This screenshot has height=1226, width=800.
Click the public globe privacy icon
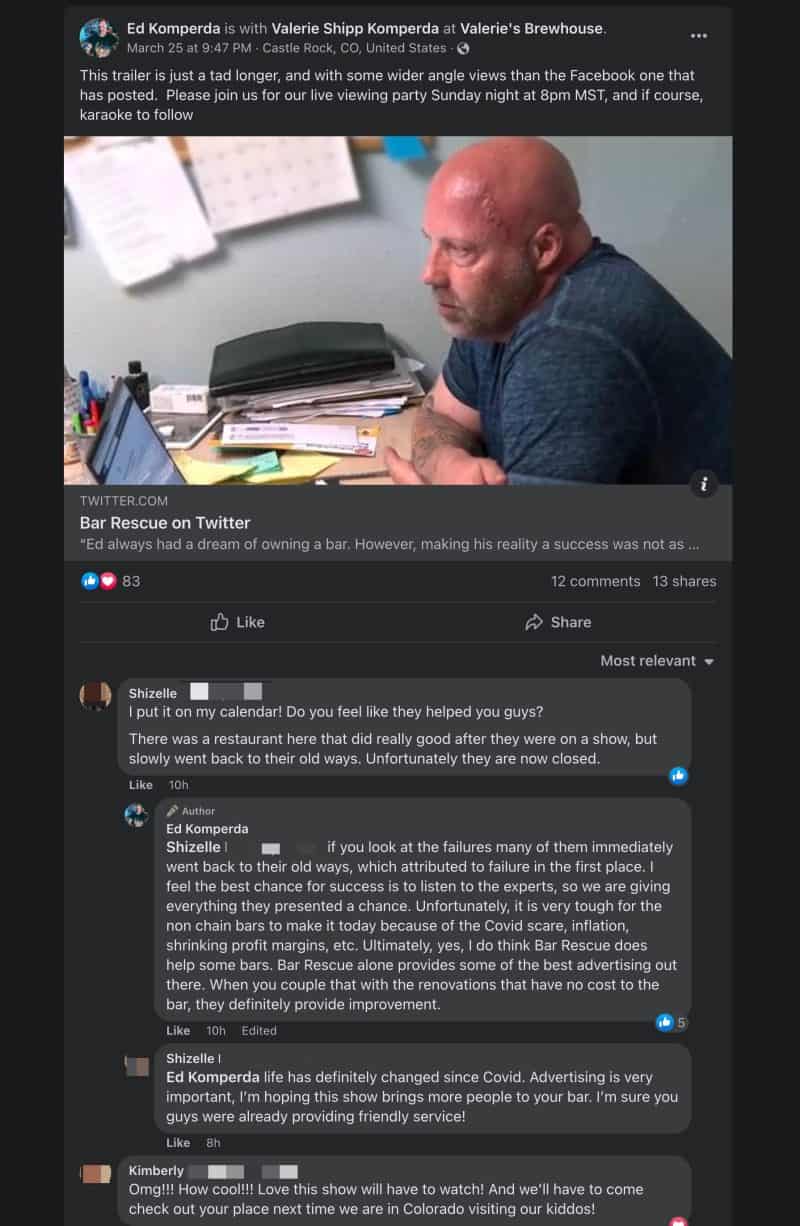tap(463, 48)
